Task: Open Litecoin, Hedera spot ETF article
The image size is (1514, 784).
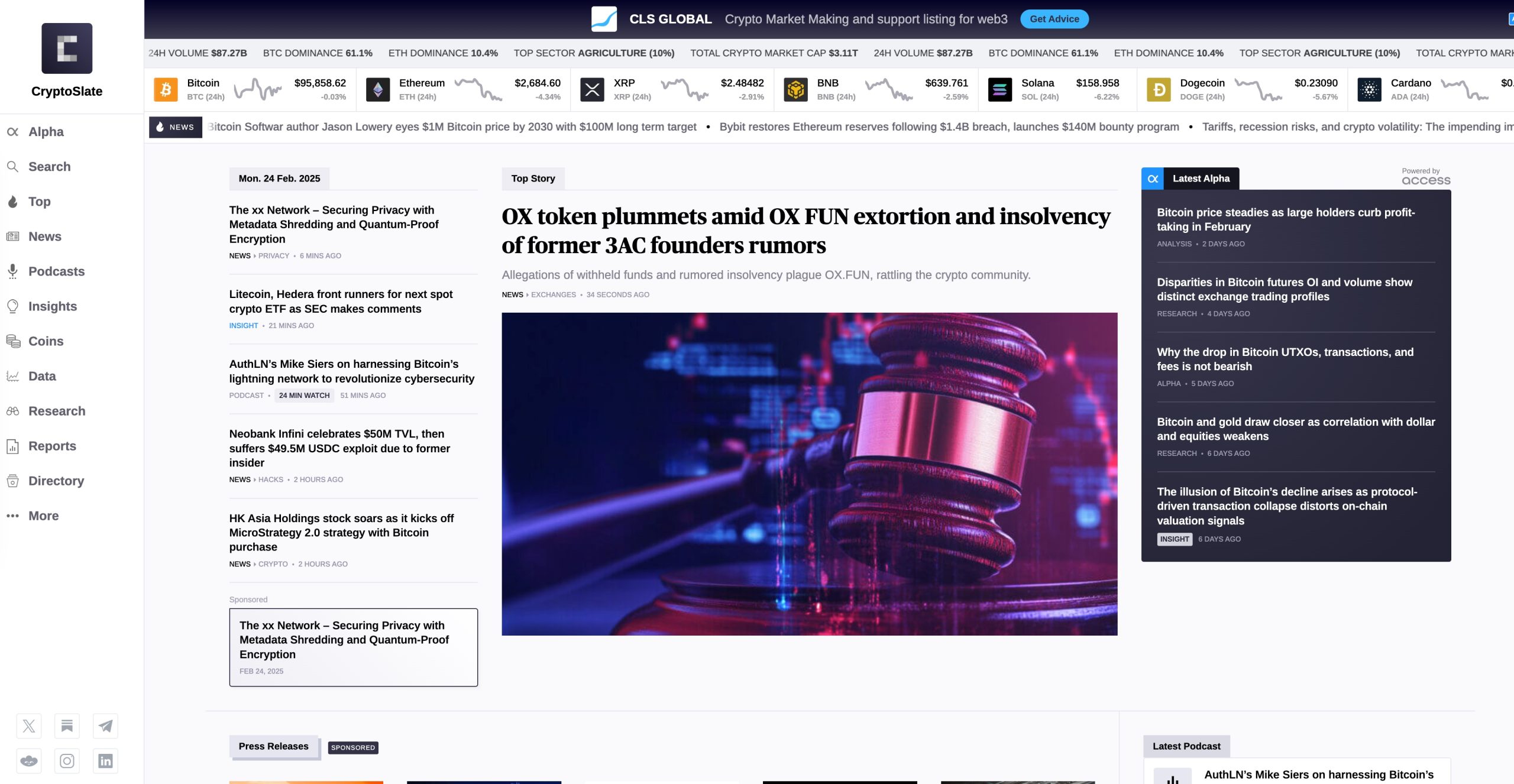Action: pos(341,302)
